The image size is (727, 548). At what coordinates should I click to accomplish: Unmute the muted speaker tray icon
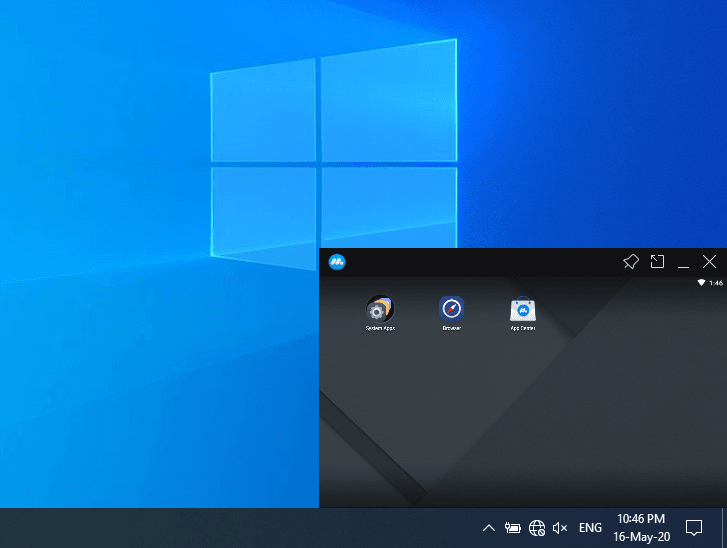[x=560, y=528]
